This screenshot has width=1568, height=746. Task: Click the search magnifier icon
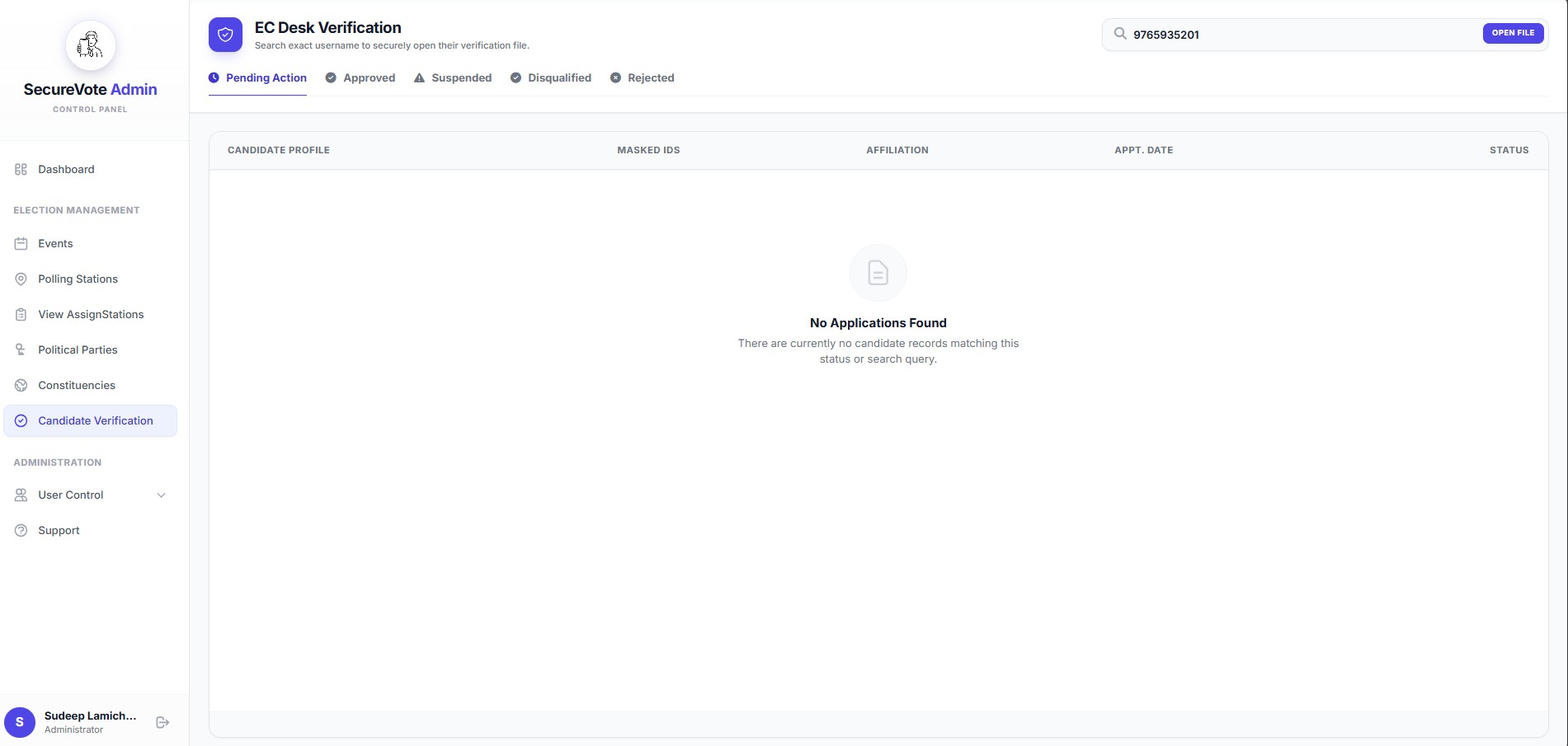1120,34
